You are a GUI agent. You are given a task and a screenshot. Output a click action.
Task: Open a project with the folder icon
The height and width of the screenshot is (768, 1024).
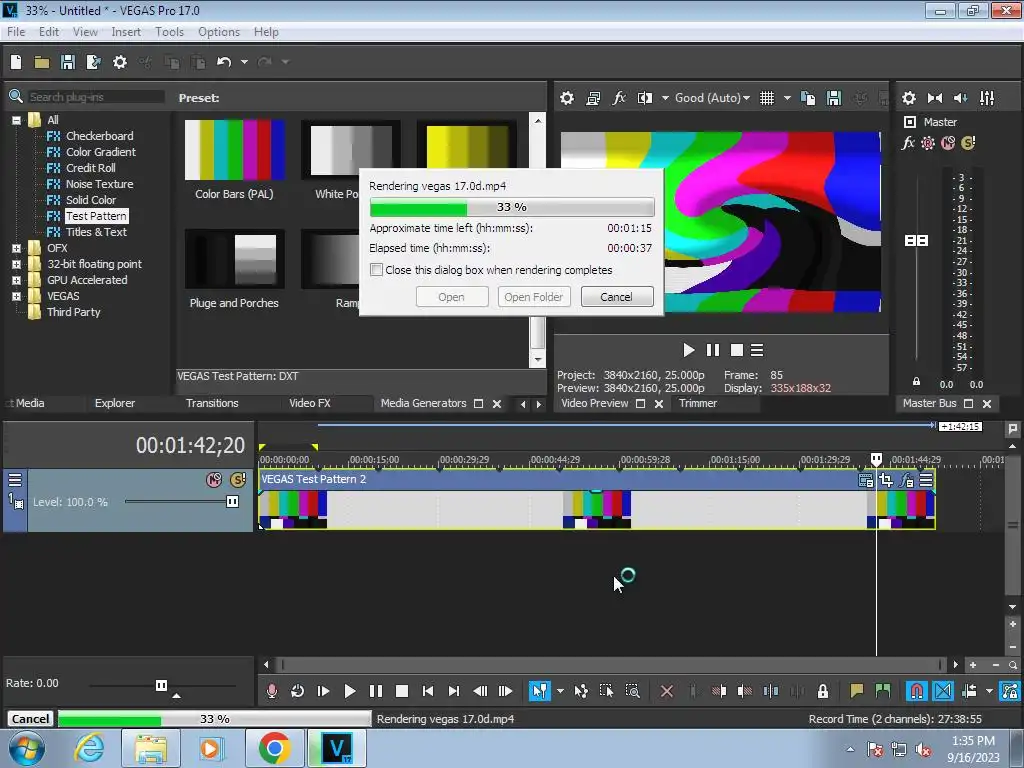pyautogui.click(x=42, y=62)
